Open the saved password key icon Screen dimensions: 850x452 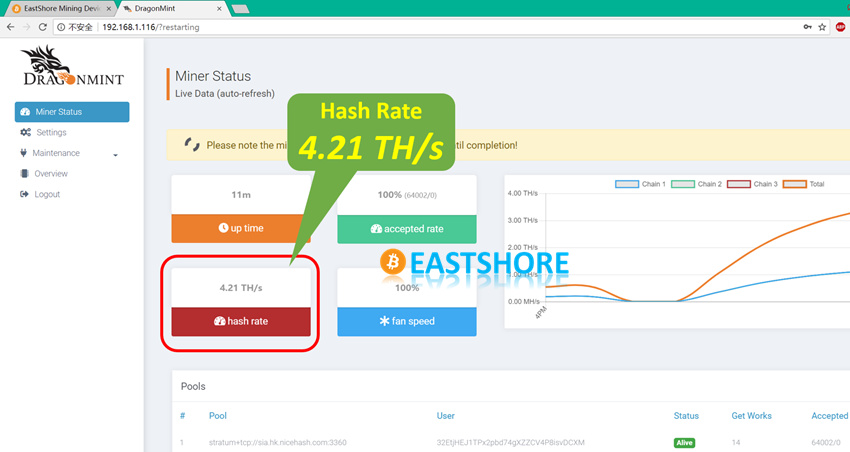click(808, 27)
